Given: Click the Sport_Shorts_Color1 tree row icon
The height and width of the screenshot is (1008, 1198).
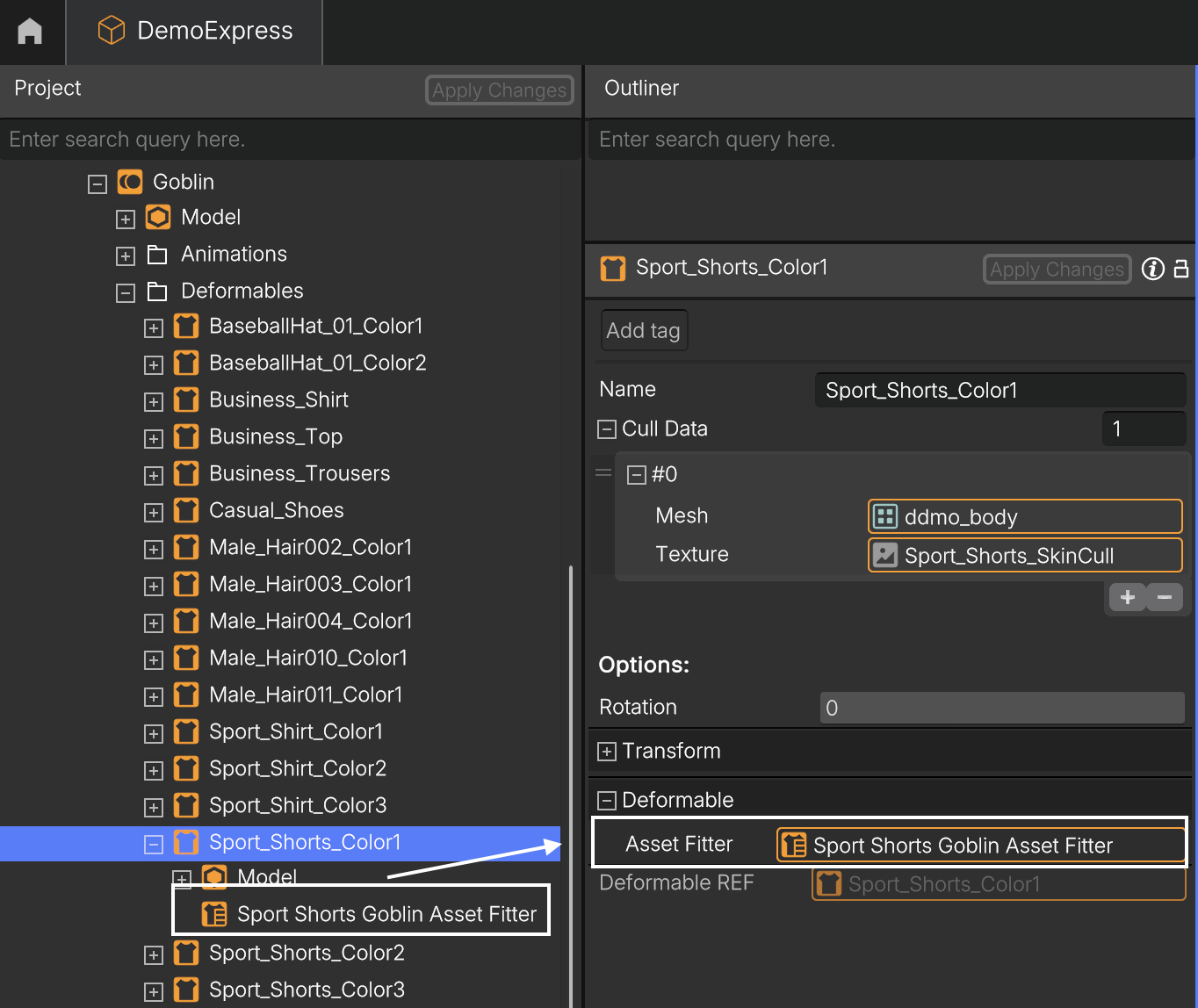Looking at the screenshot, I should click(x=186, y=843).
